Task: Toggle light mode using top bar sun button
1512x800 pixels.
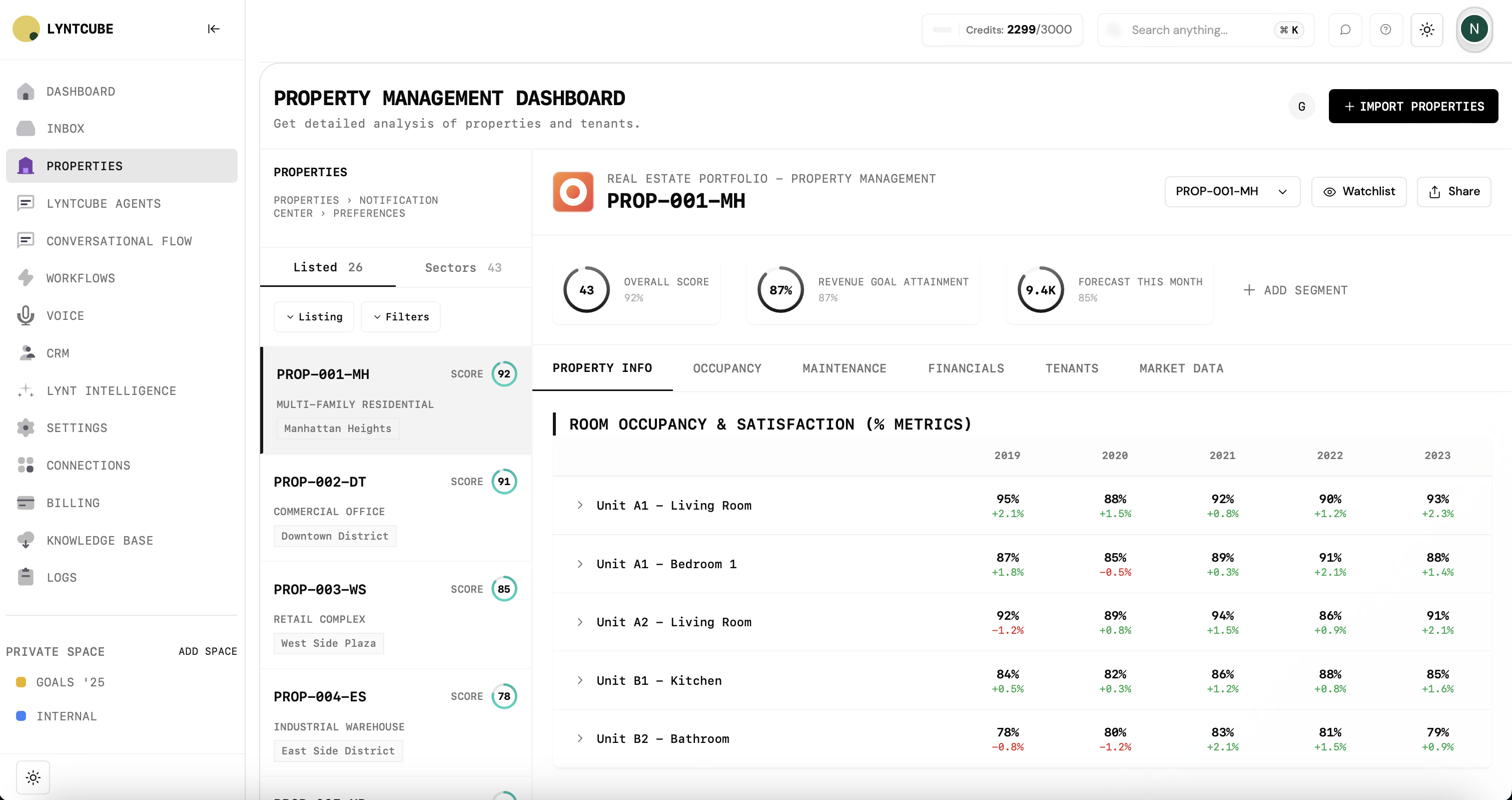Action: [1426, 30]
